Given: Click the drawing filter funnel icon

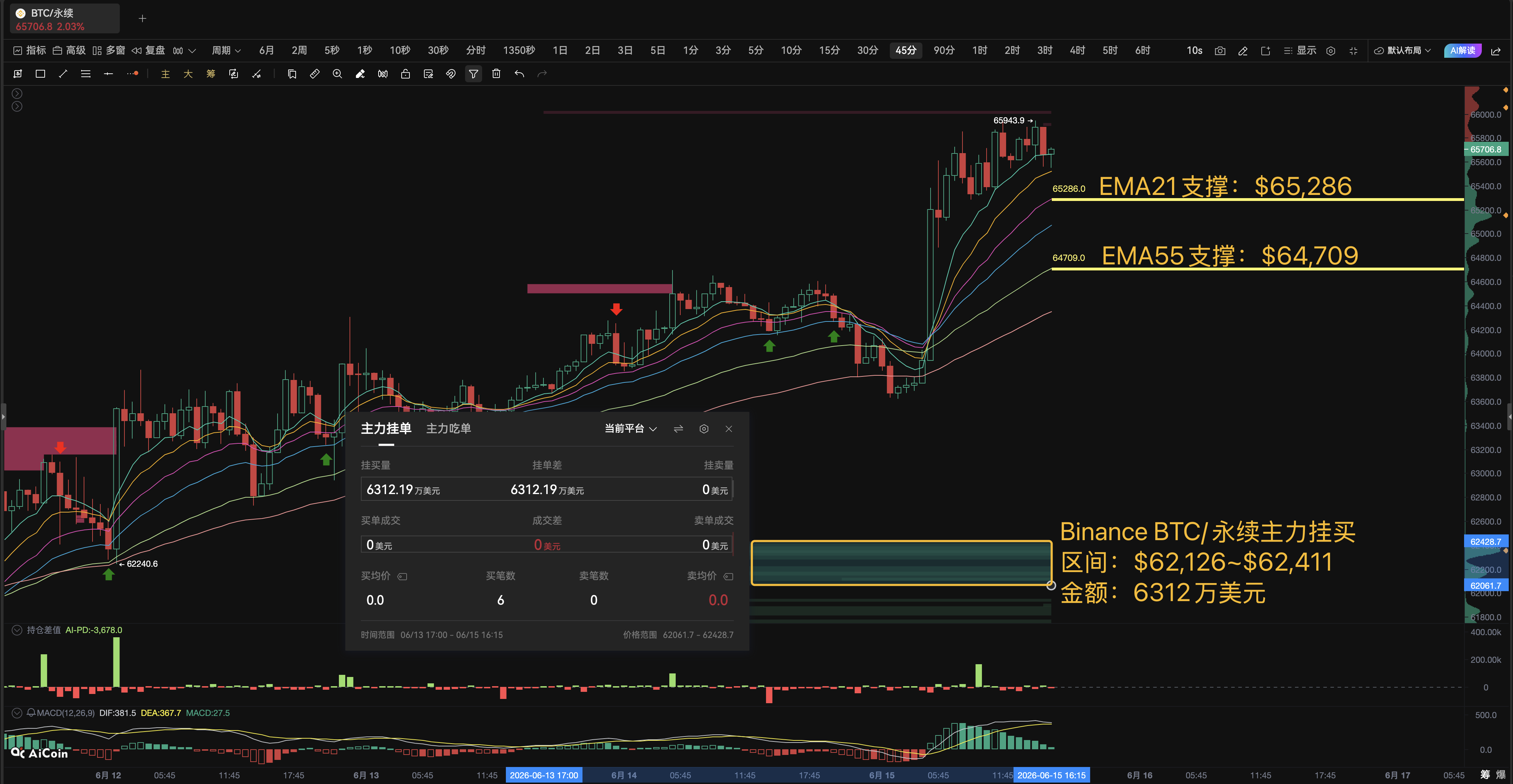Looking at the screenshot, I should [473, 74].
